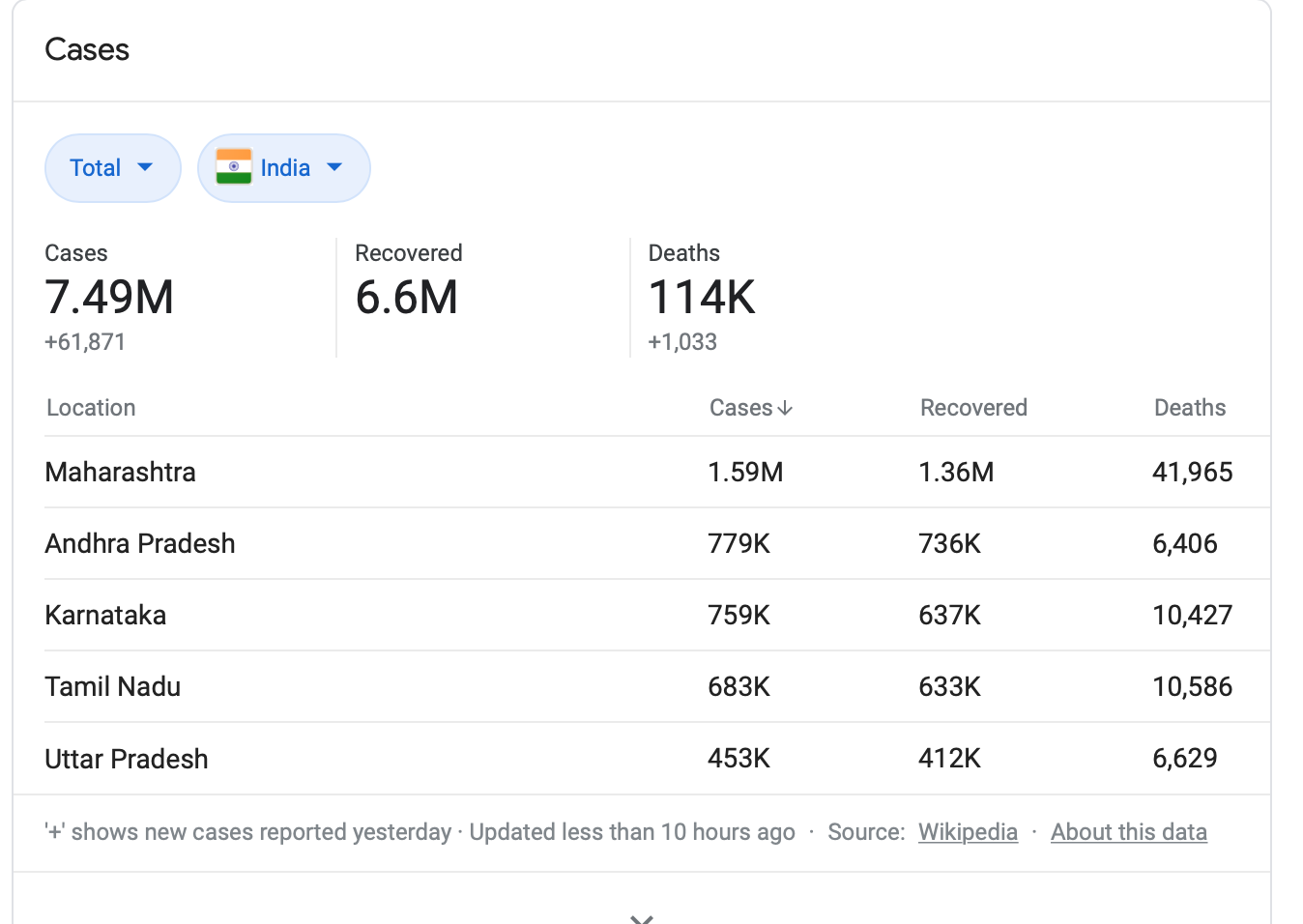Click the 6,629 deaths value
This screenshot has height=924, width=1303.
point(1185,759)
